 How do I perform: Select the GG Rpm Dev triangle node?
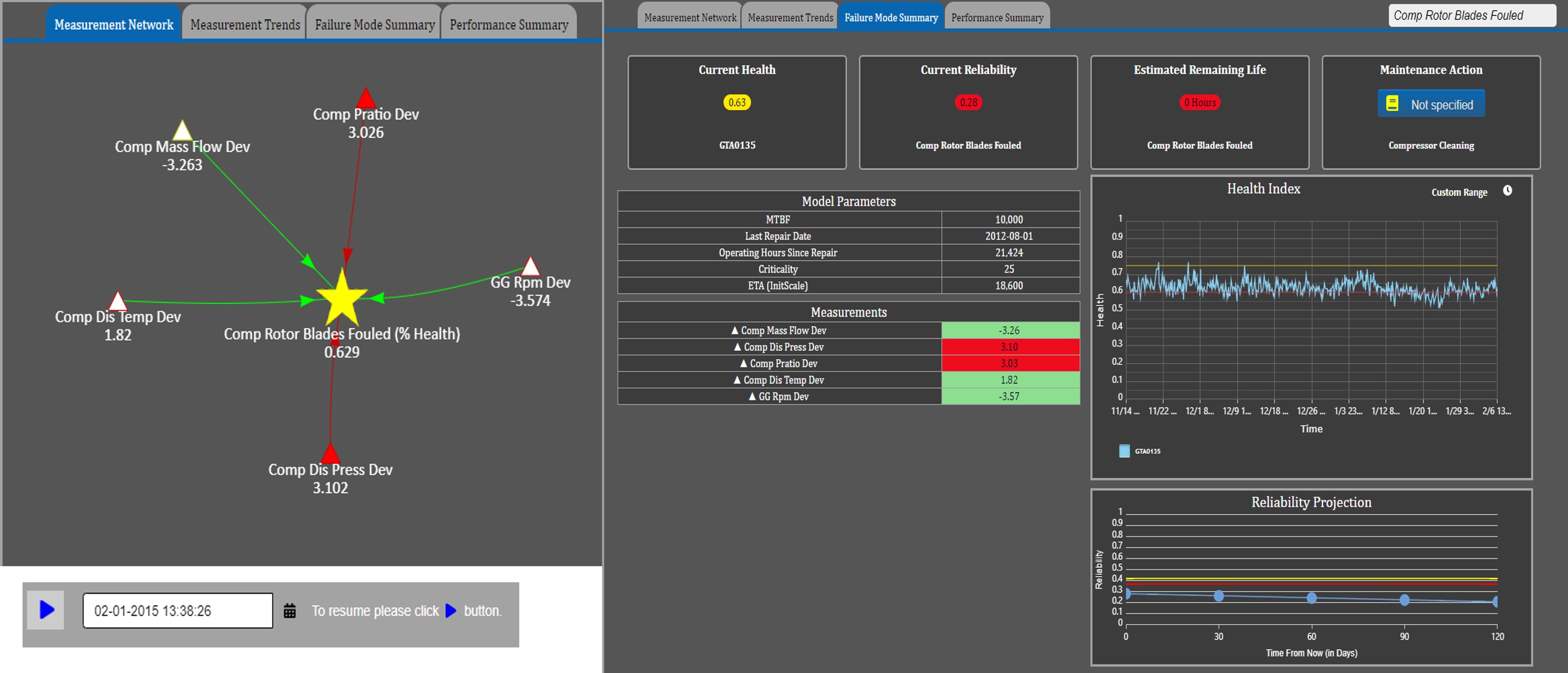[531, 266]
